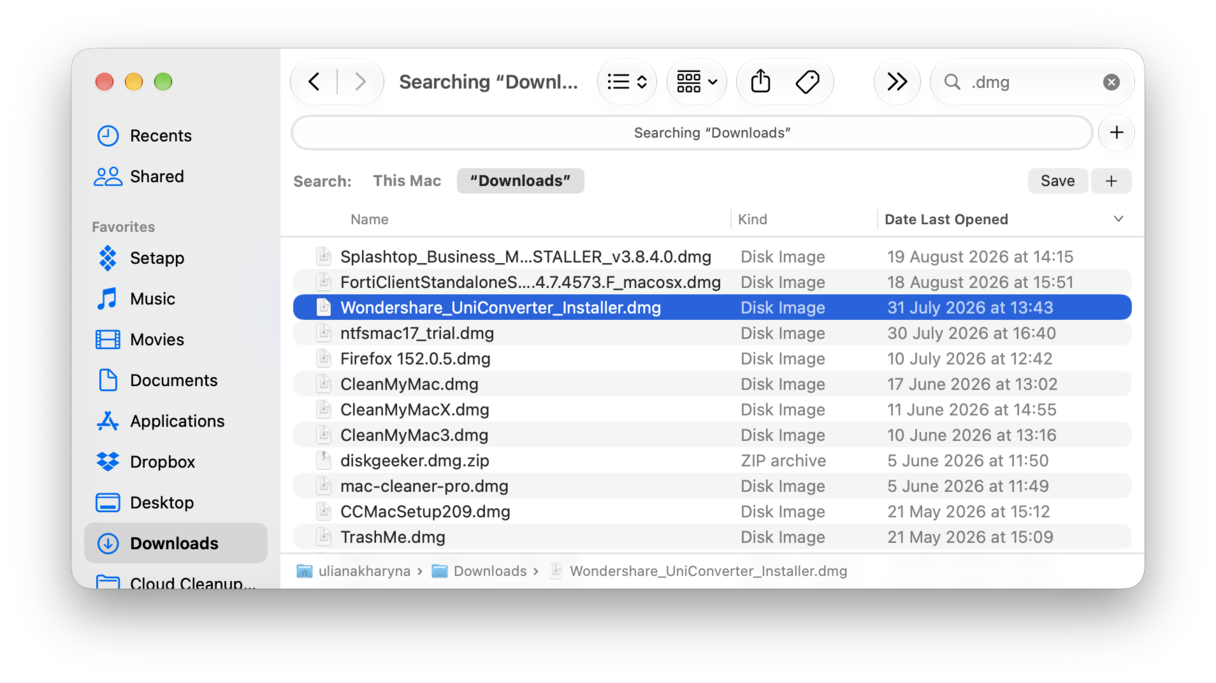
Task: Open the Movies folder in sidebar
Action: (x=175, y=340)
